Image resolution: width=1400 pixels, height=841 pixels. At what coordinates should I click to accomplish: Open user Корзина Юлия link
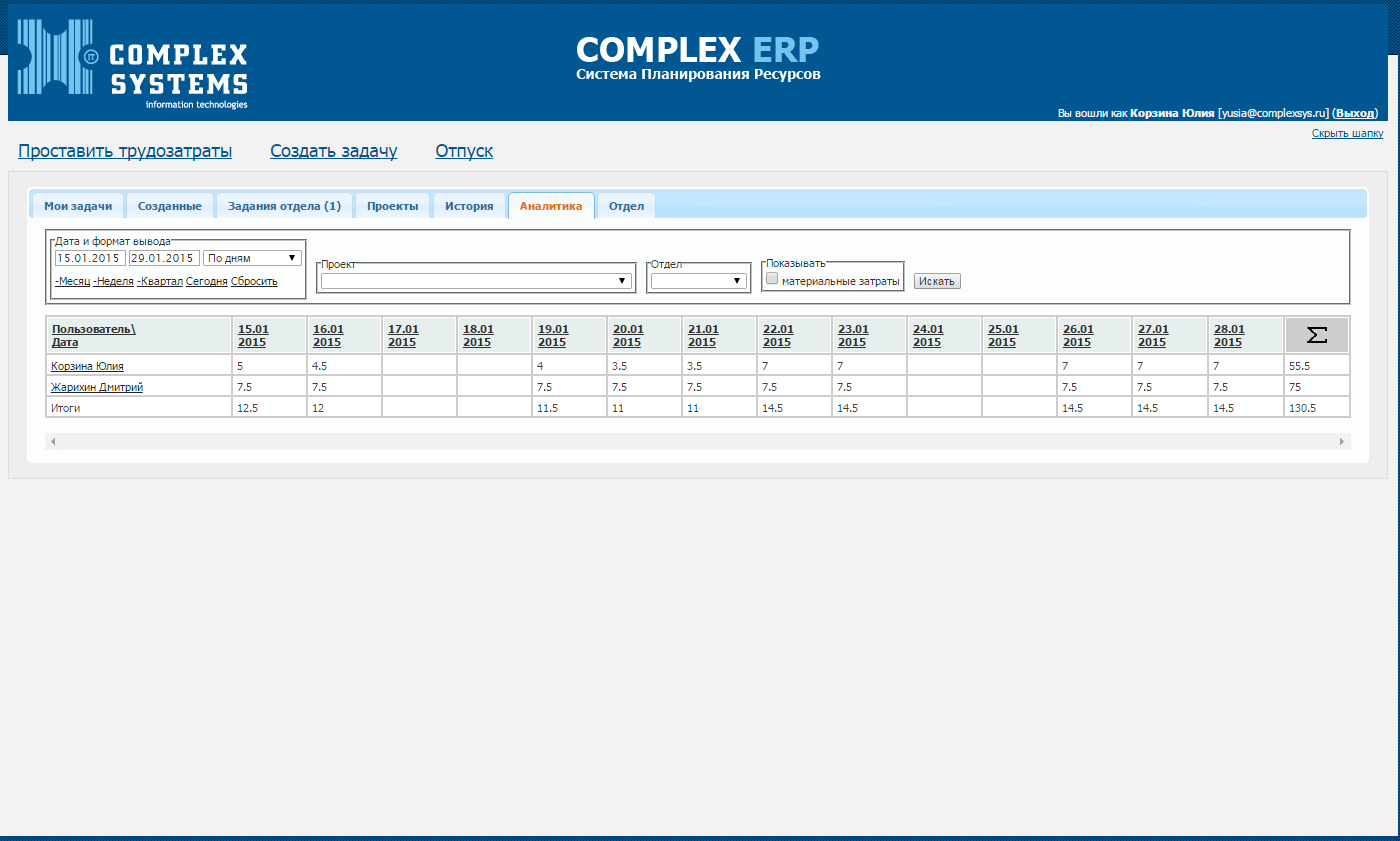pos(87,366)
